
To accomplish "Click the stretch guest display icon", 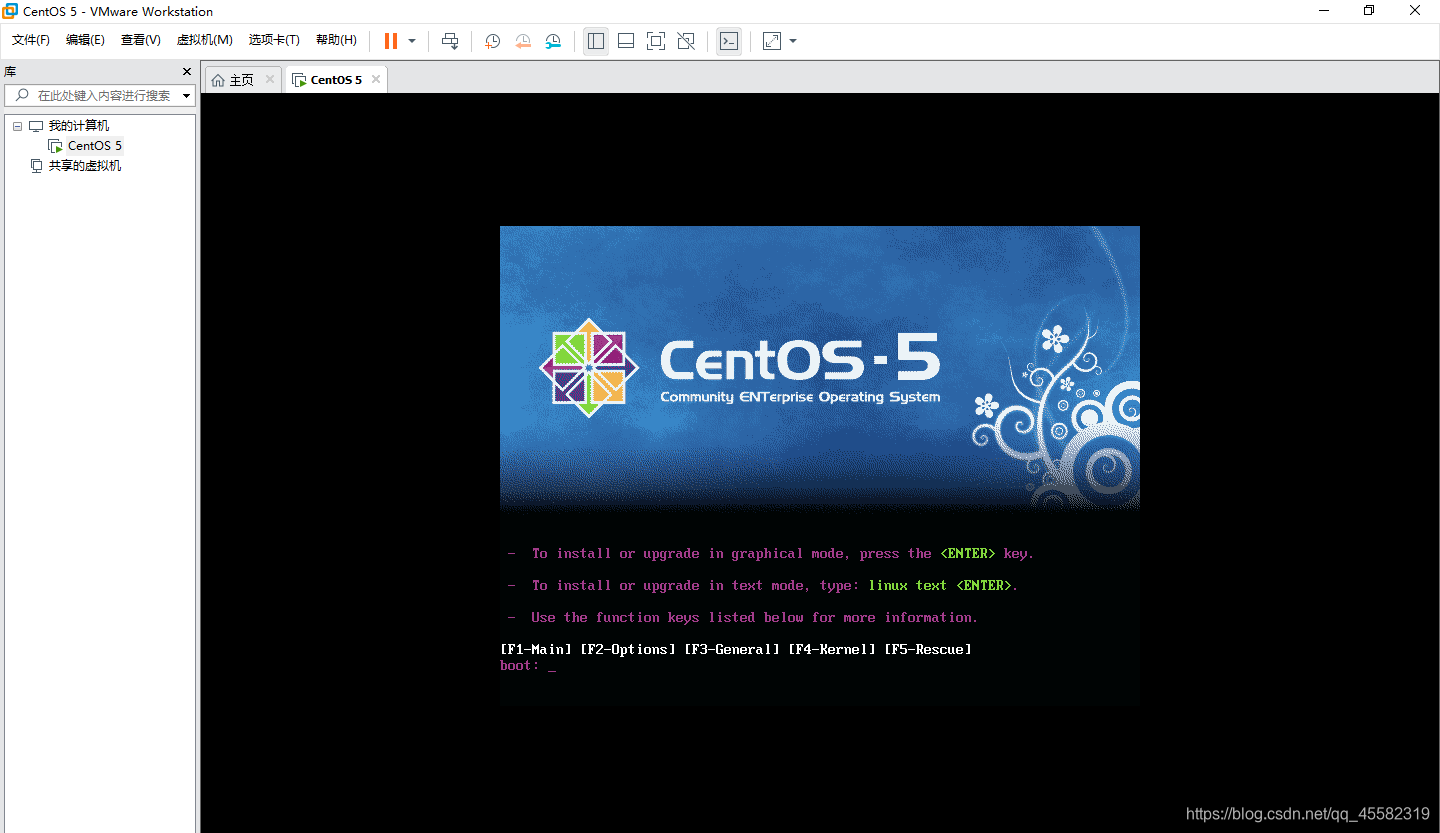I will coord(772,41).
